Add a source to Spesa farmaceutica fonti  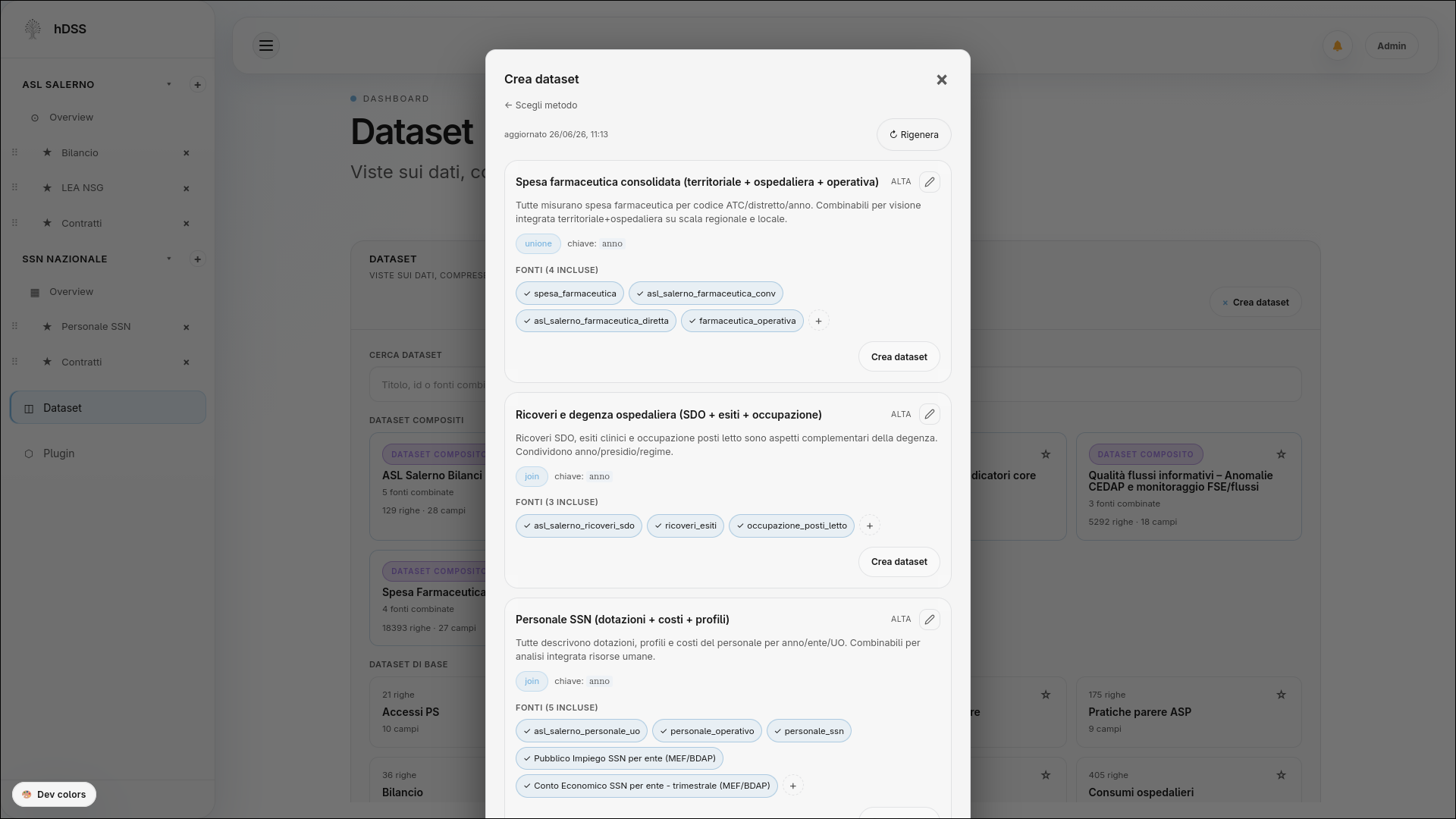tap(818, 322)
